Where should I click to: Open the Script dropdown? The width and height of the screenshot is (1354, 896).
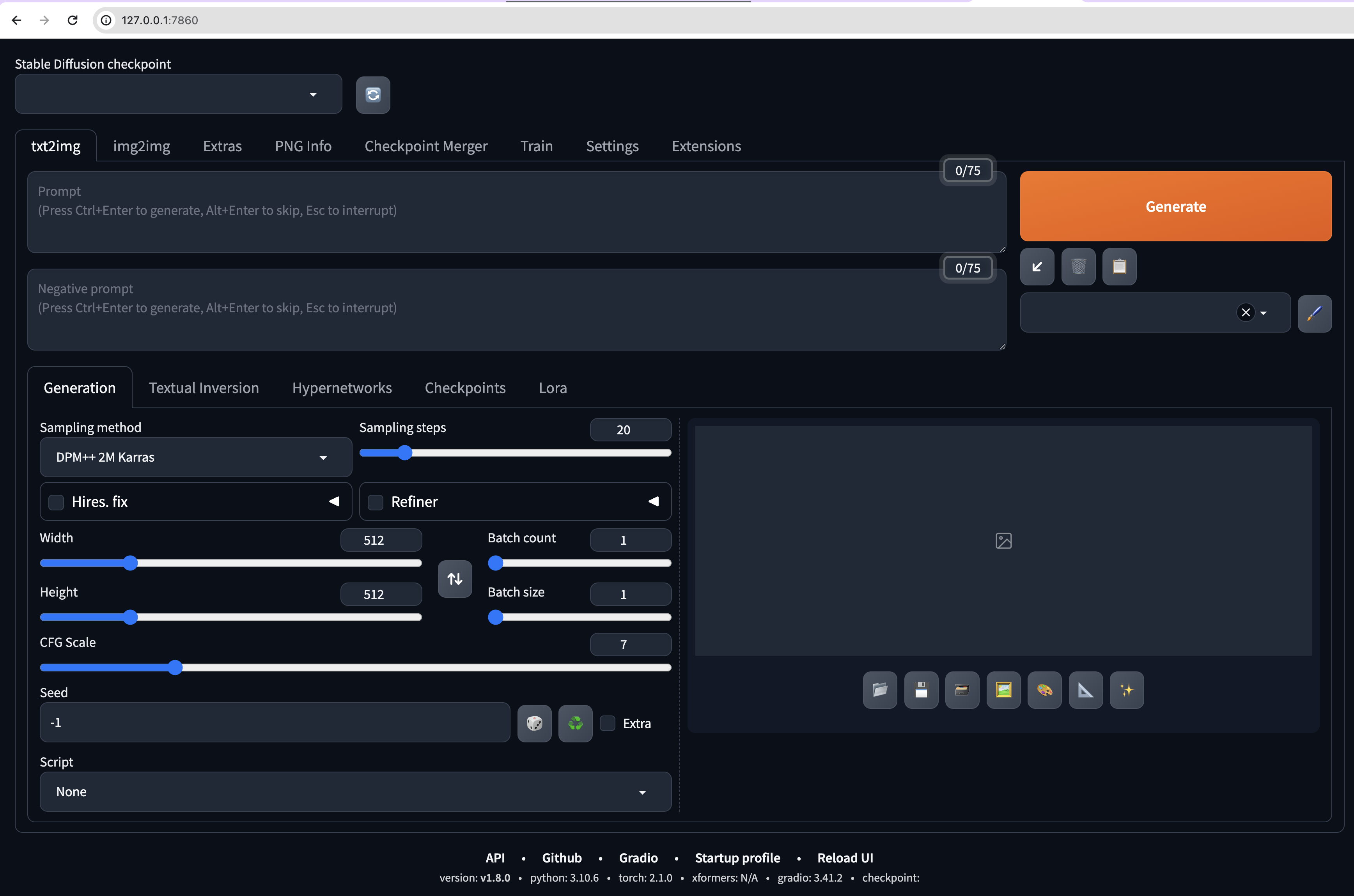tap(355, 792)
